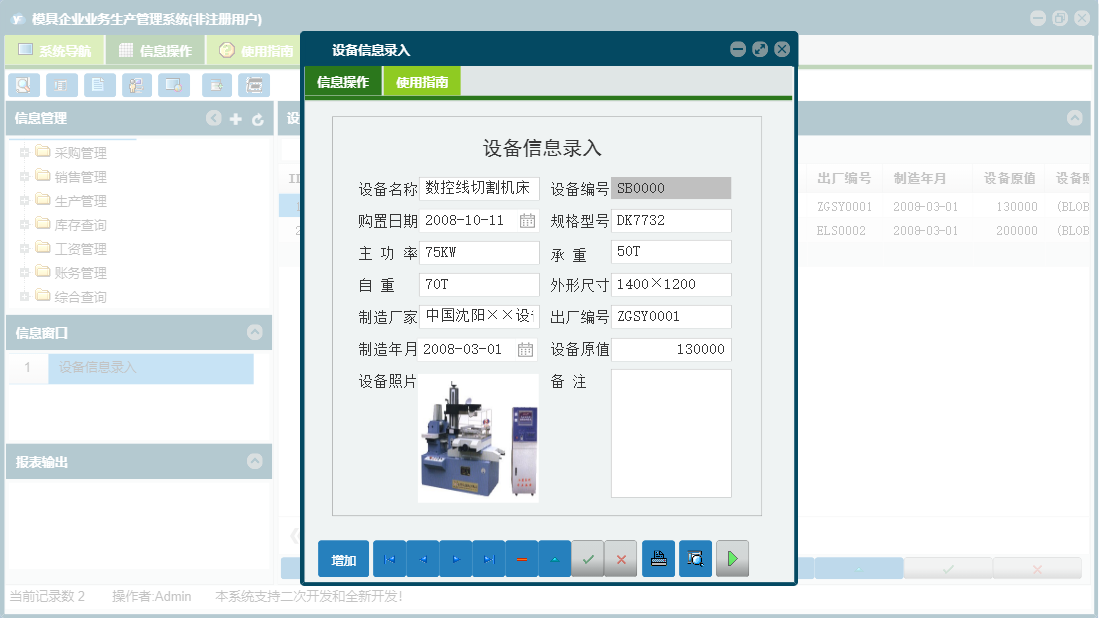Delete the current record with the red minus icon
The height and width of the screenshot is (618, 1099).
click(x=522, y=558)
